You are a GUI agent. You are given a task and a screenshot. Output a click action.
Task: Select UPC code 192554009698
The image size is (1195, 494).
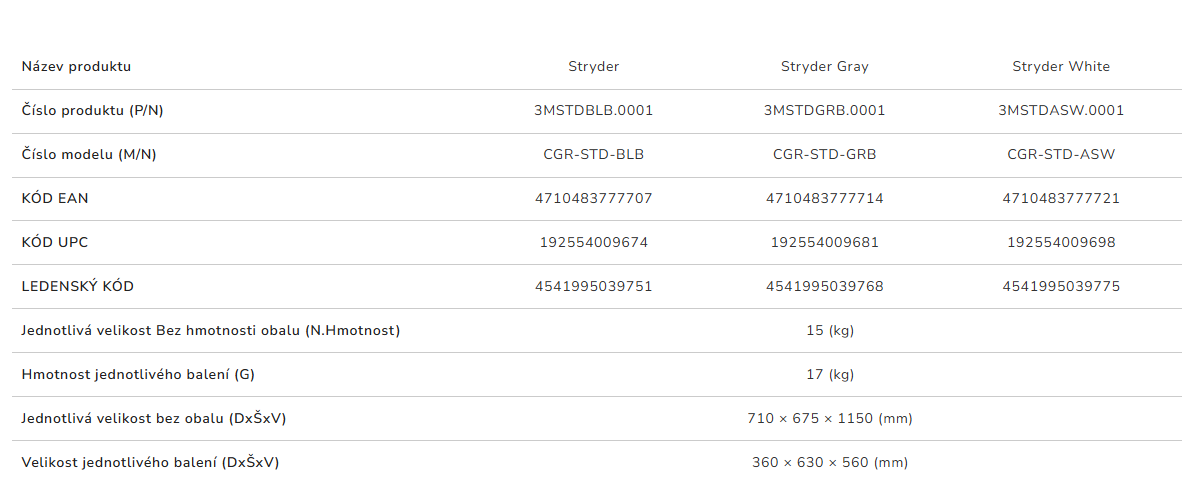point(1060,243)
